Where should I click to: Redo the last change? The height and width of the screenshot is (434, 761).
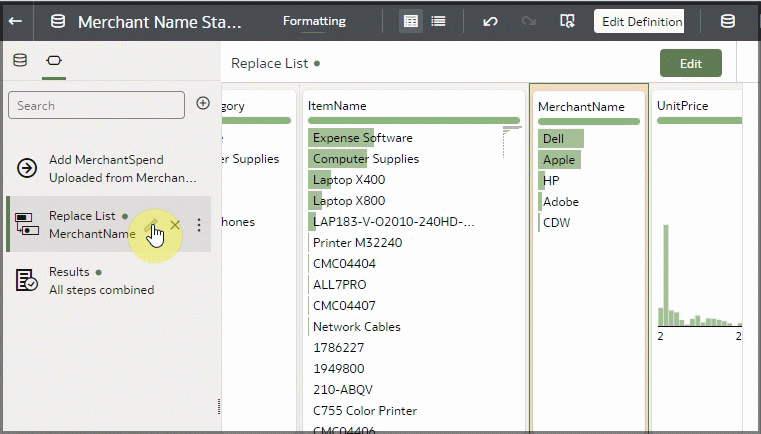pos(529,21)
